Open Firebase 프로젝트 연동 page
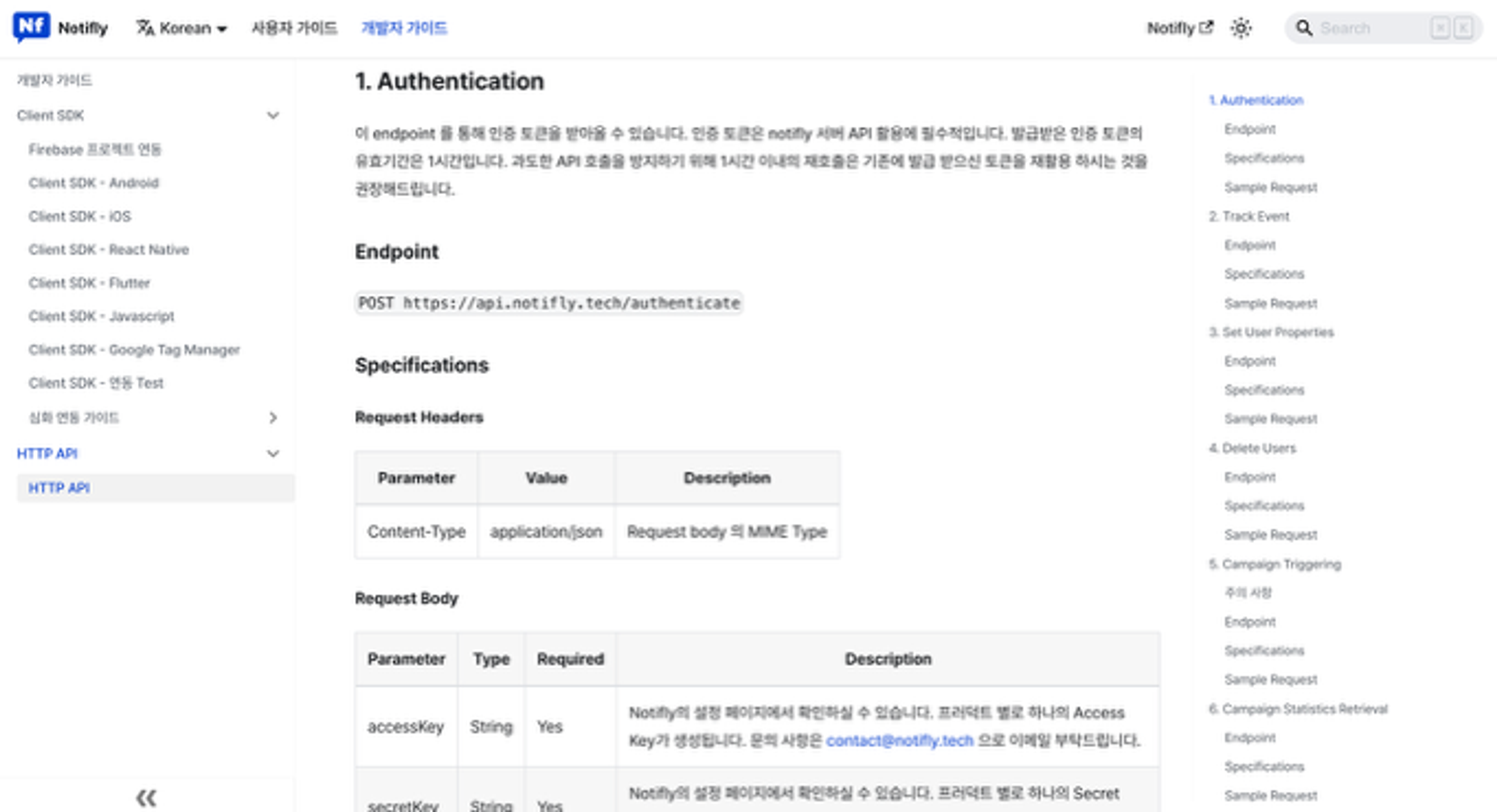This screenshot has height=812, width=1497. tap(95, 149)
